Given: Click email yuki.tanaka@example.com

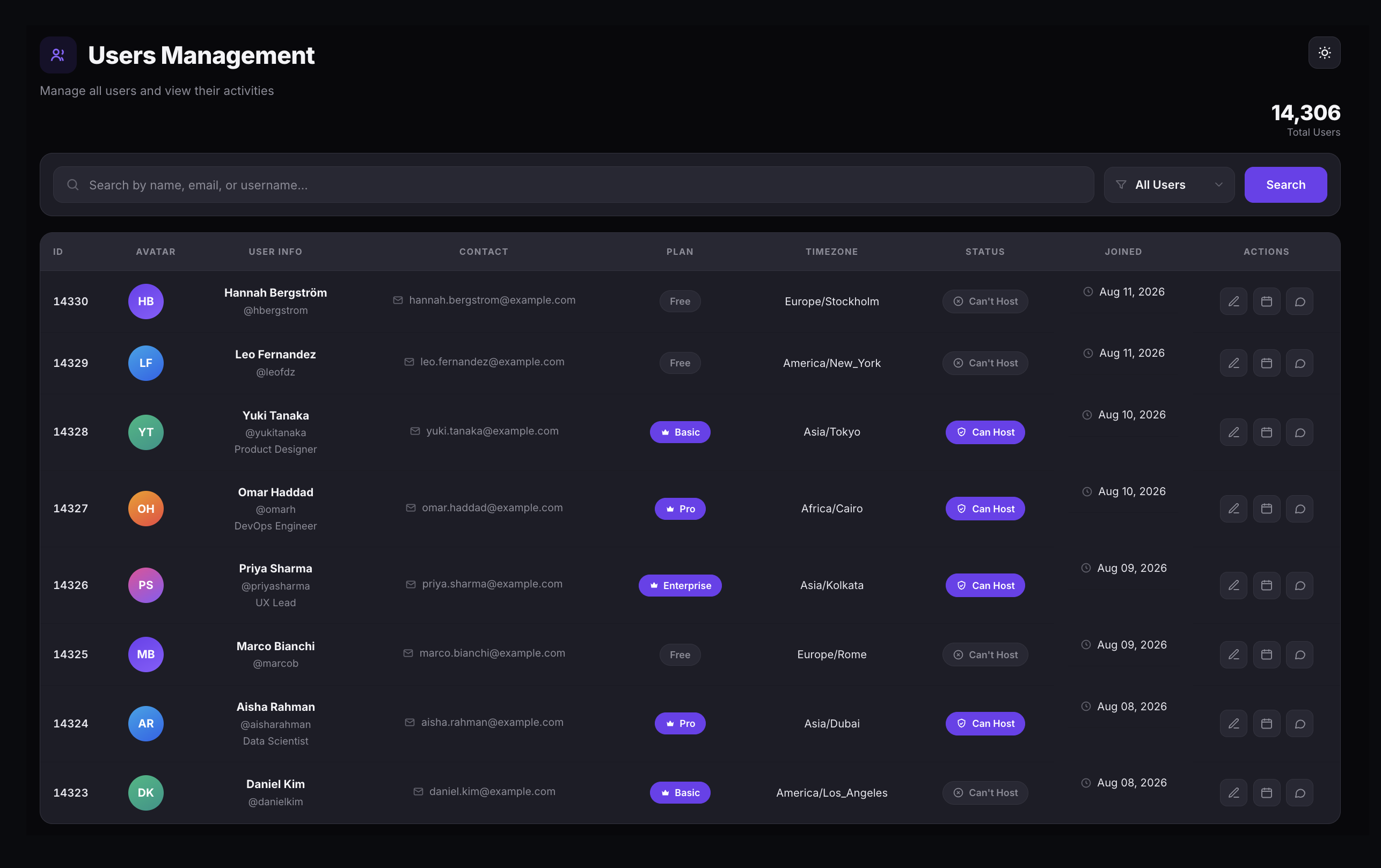Looking at the screenshot, I should click(492, 431).
